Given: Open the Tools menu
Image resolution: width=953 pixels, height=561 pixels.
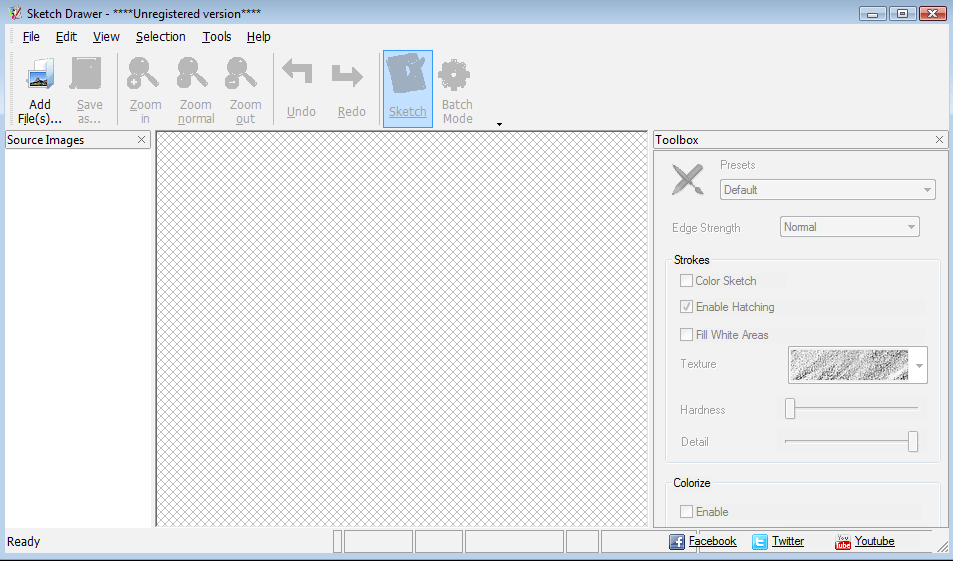Looking at the screenshot, I should [217, 36].
